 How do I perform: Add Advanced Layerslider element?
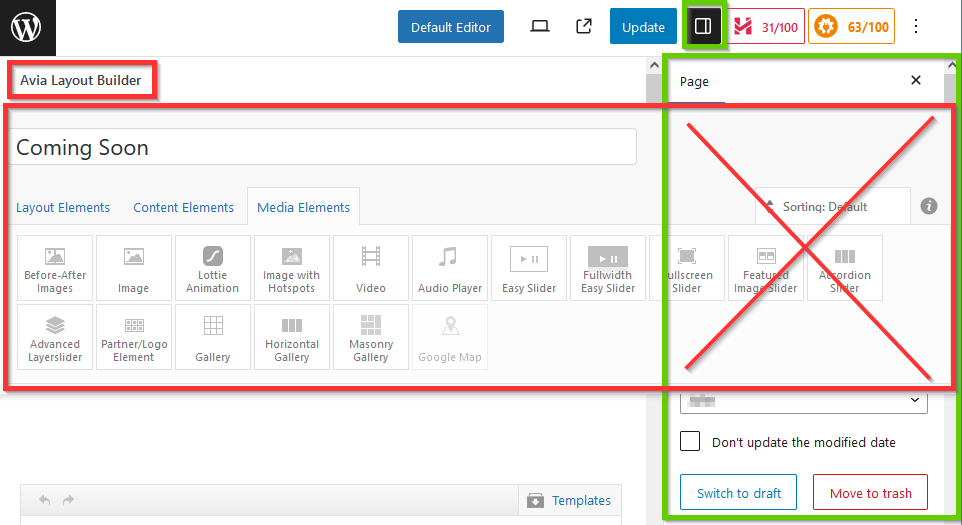(x=55, y=337)
